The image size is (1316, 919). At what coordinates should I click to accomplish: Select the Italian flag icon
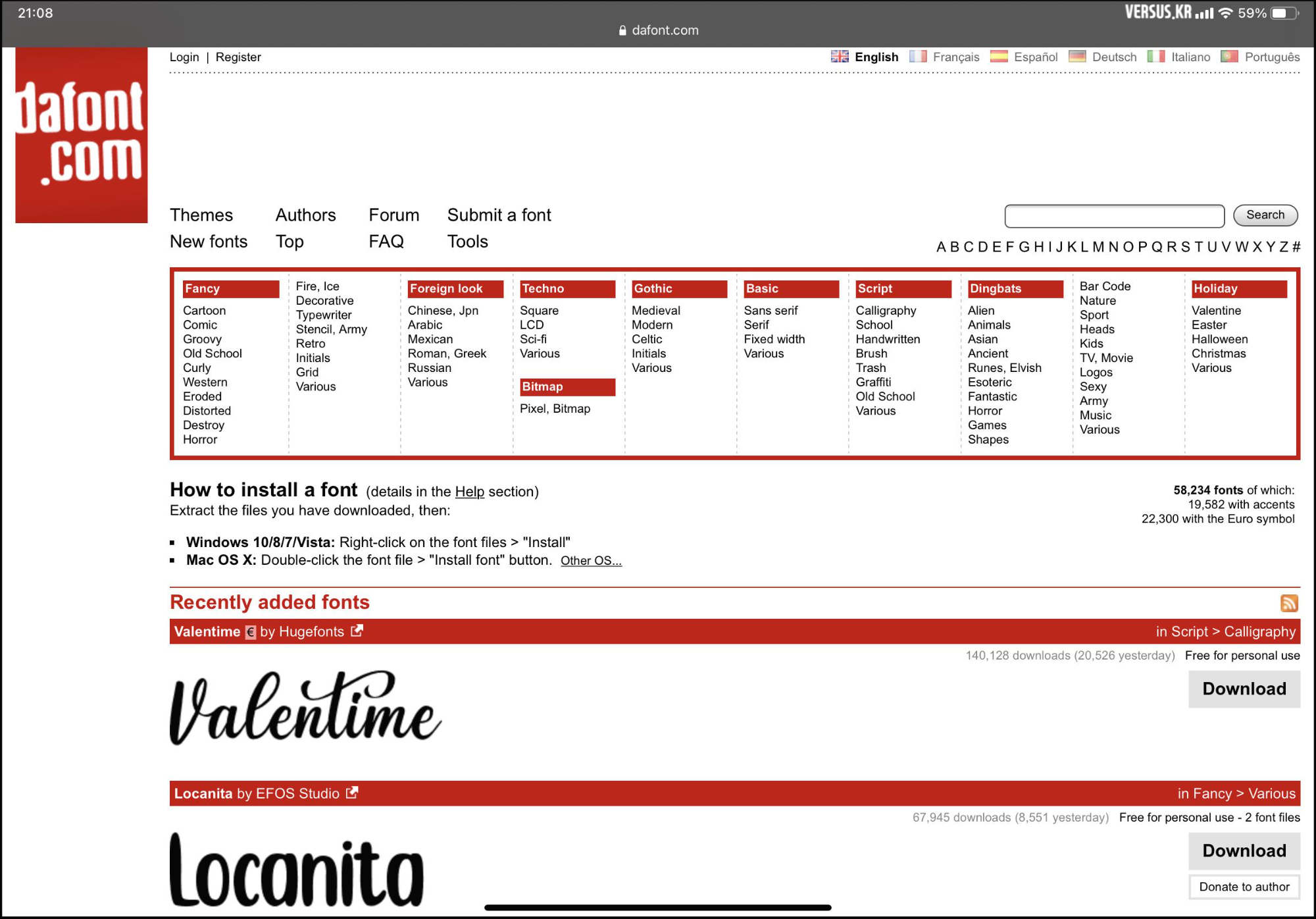pyautogui.click(x=1156, y=57)
